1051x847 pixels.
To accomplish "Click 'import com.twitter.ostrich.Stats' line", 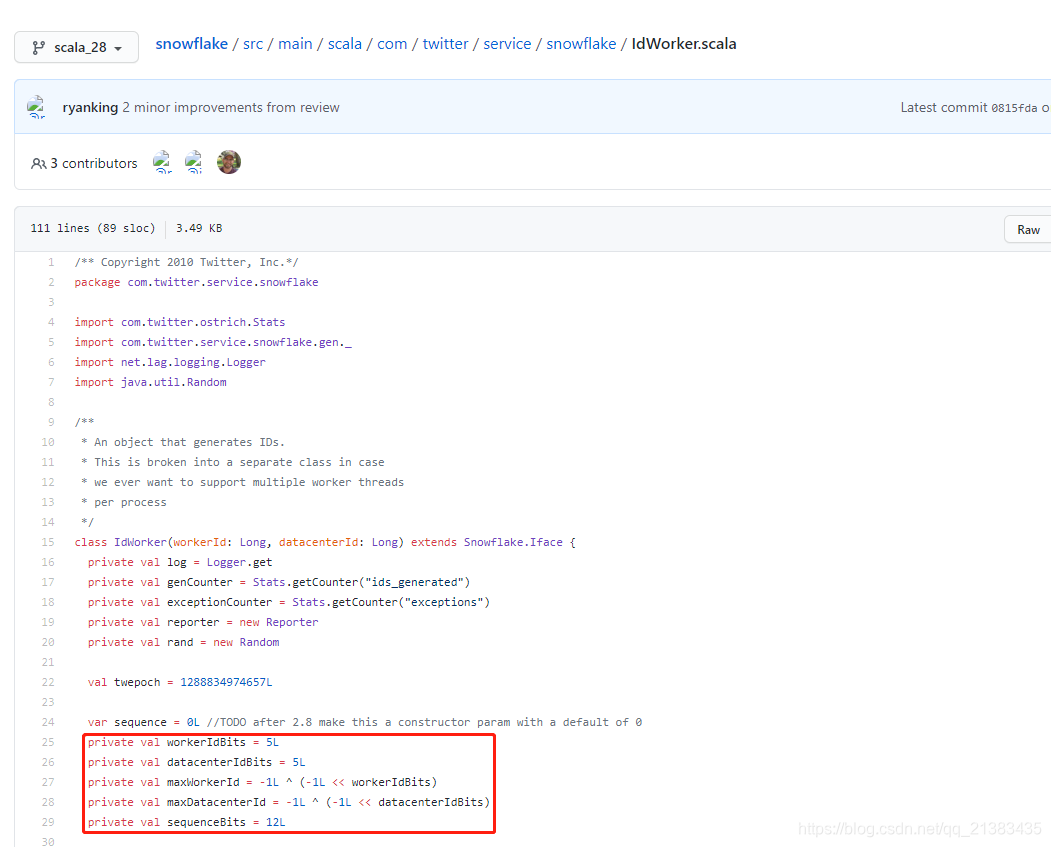I will 180,322.
